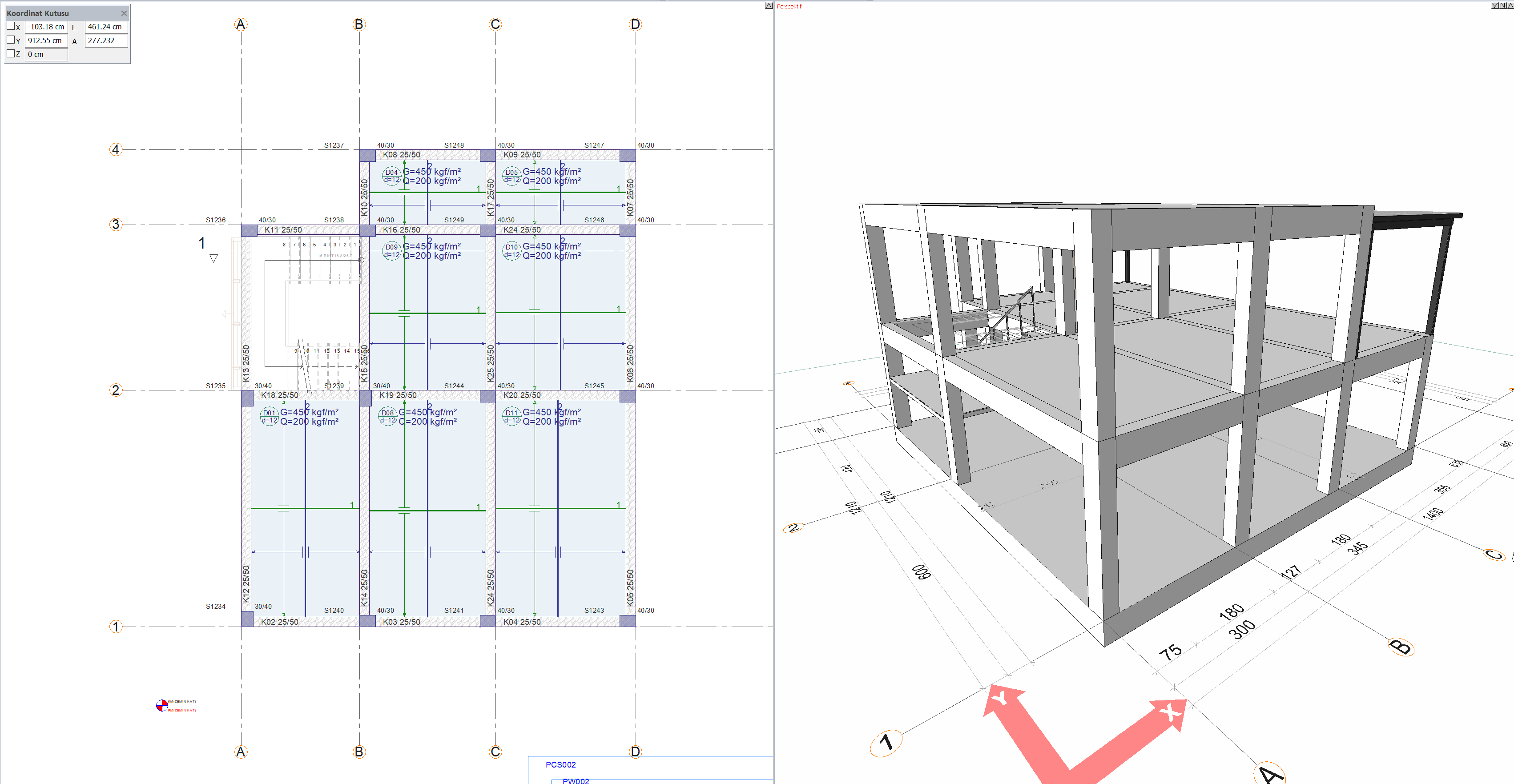Enable the Y coordinate lock checkbox
Screen dimensions: 1514x784
pos(11,40)
